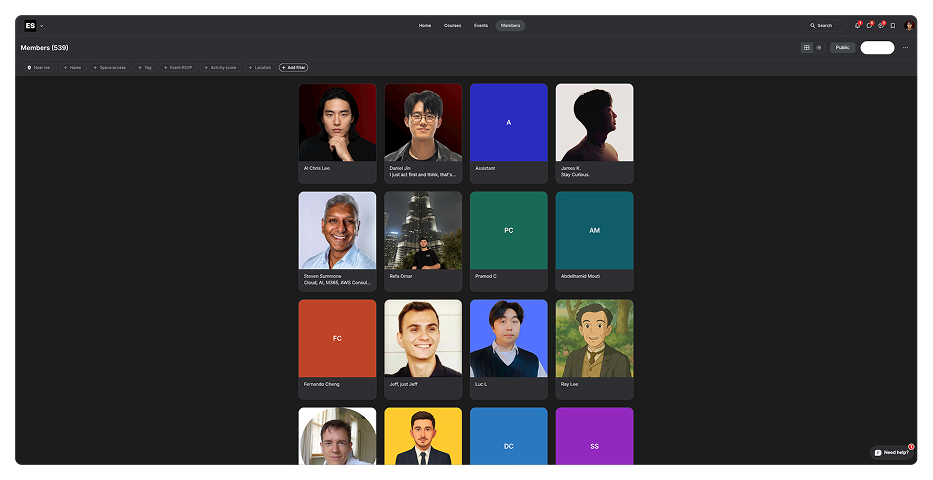The width and height of the screenshot is (933, 480).
Task: Switch to grid view of members
Action: [807, 48]
